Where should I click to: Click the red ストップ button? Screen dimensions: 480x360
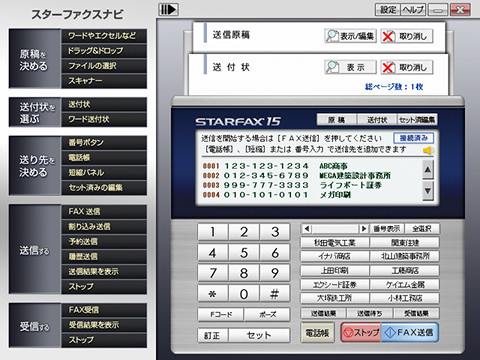point(361,332)
